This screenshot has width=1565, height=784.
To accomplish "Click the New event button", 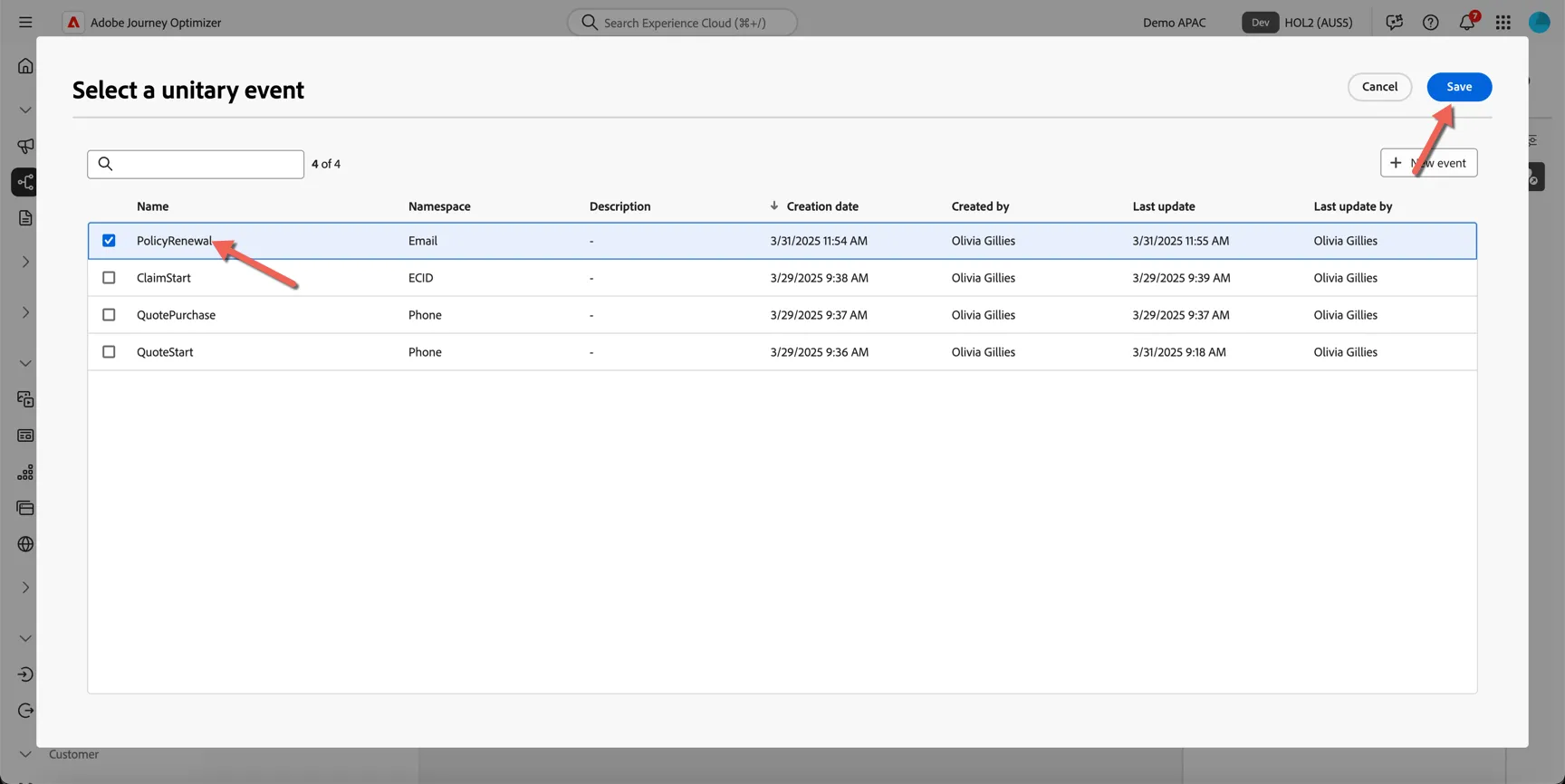I will point(1428,163).
